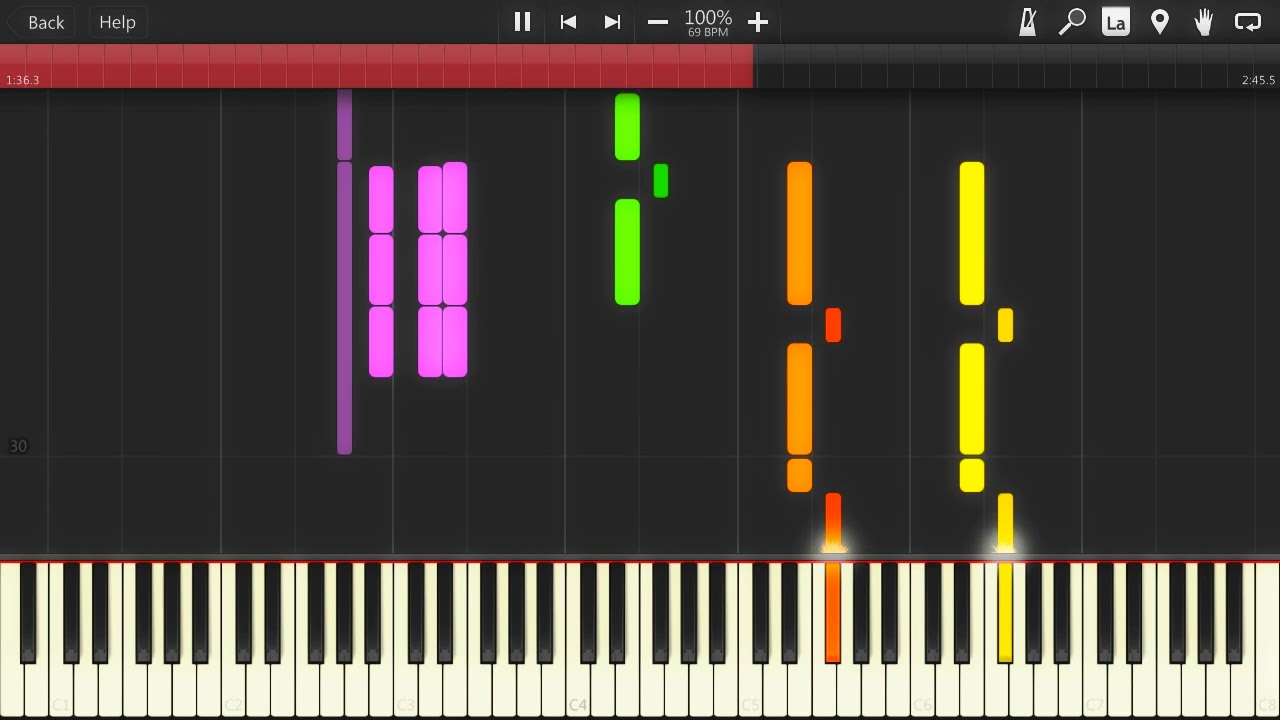Viewport: 1280px width, 720px height.
Task: Add a bookmark with the pin icon
Action: (1160, 22)
